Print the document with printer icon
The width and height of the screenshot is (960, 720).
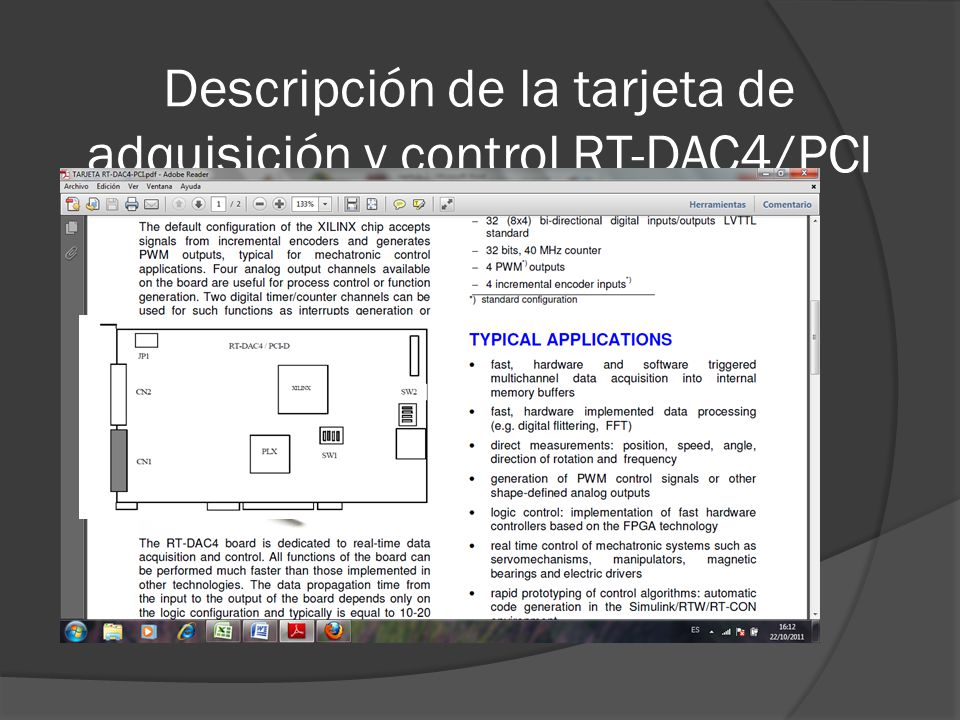[132, 204]
